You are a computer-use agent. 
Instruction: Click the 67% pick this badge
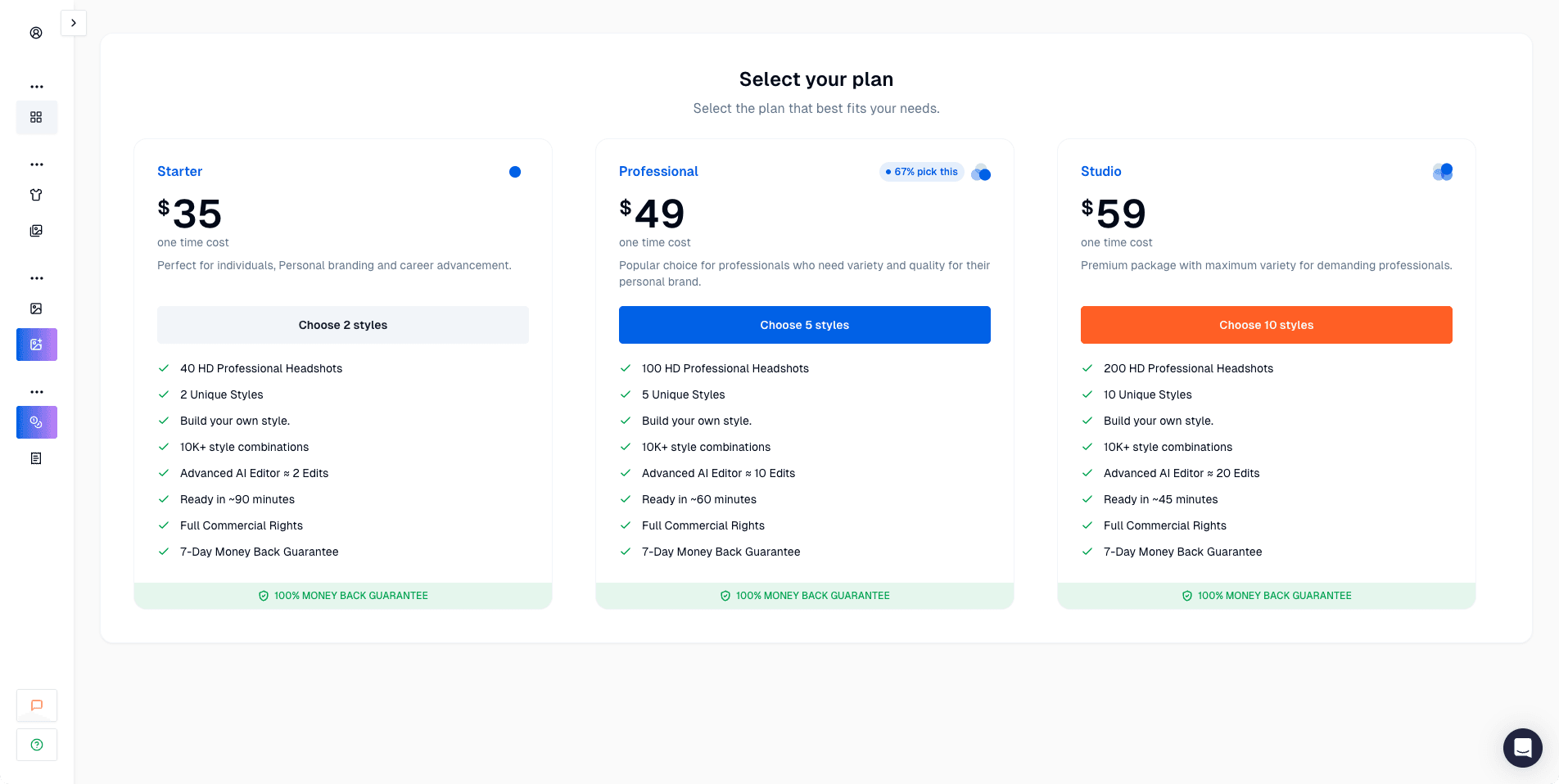pos(921,172)
